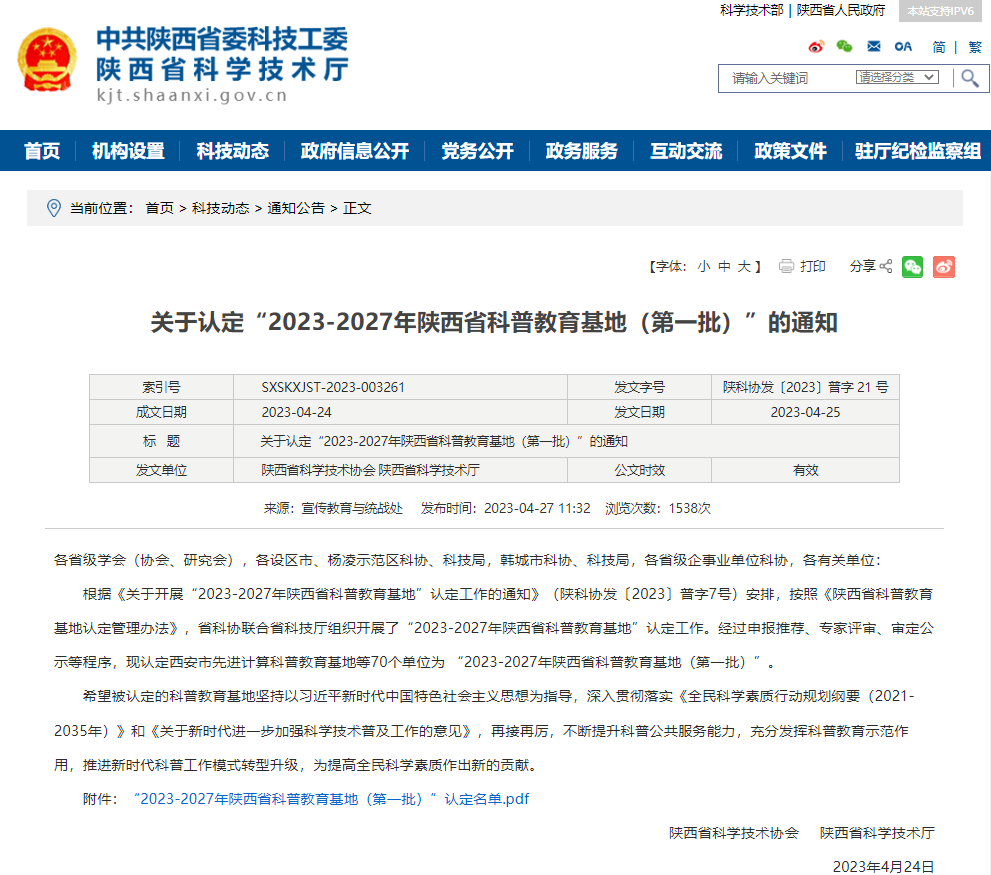
Task: Switch to simplified Chinese (简)
Action: click(939, 47)
